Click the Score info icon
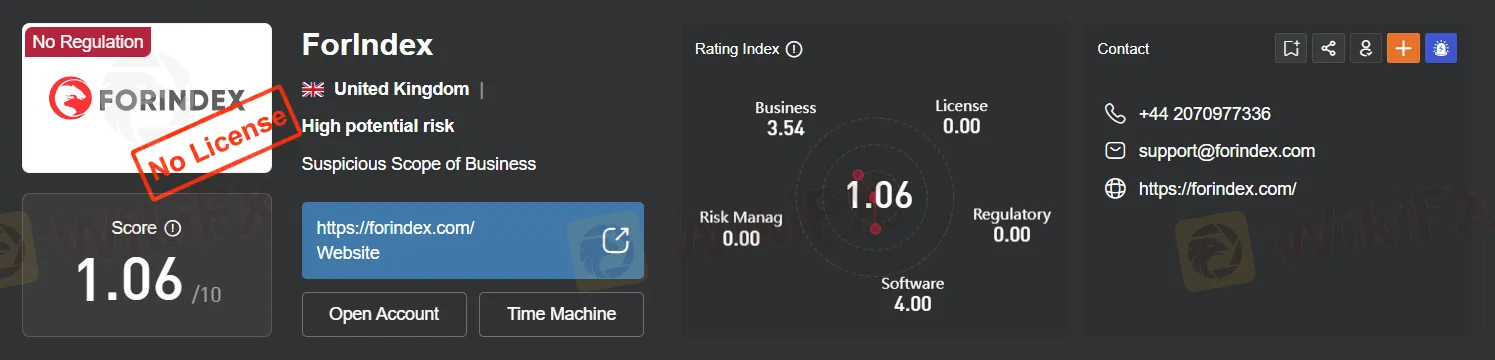 (172, 229)
